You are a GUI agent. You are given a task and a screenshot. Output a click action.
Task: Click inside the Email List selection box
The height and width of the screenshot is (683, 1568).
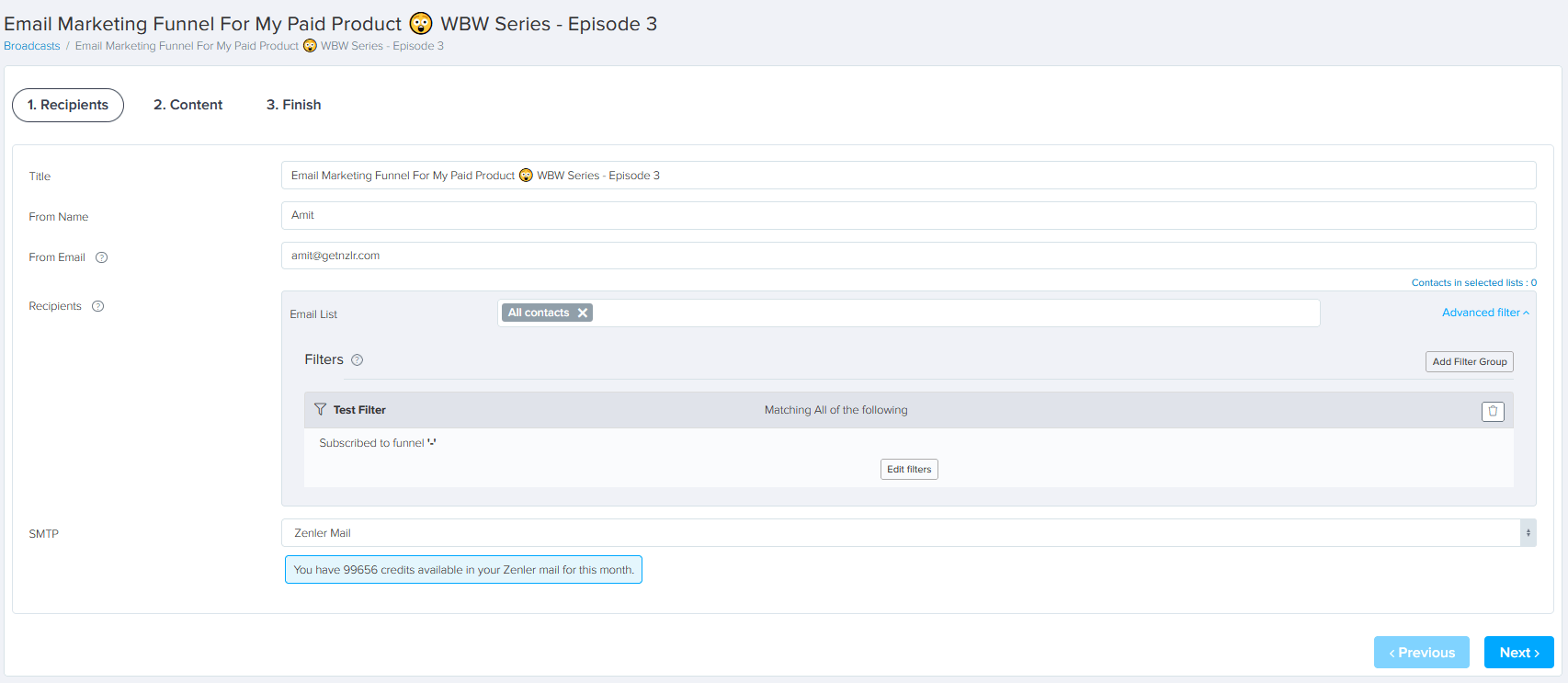(956, 313)
